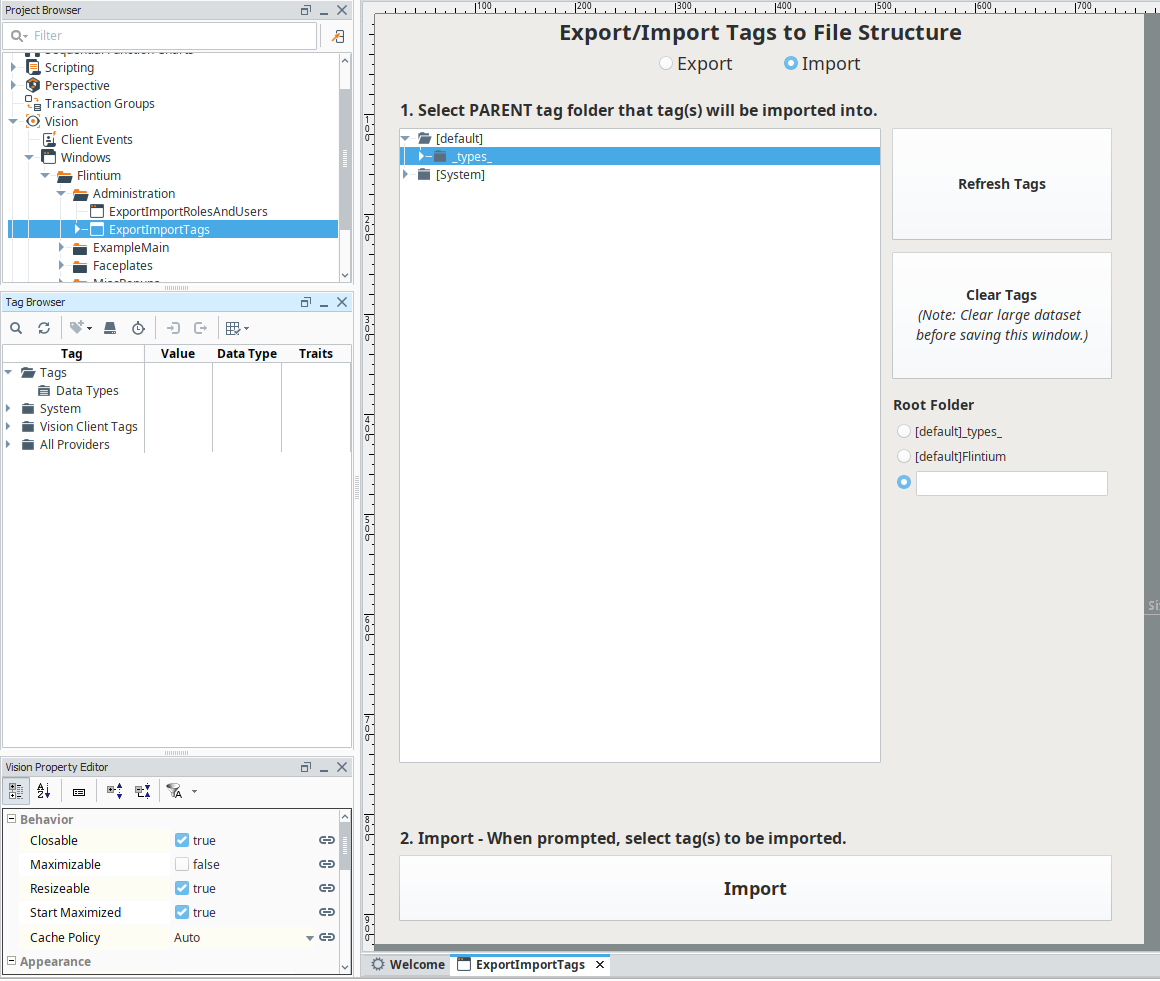Click the search icon in Tag Browser toolbar
Viewport: 1160px width, 981px height.
click(x=16, y=328)
